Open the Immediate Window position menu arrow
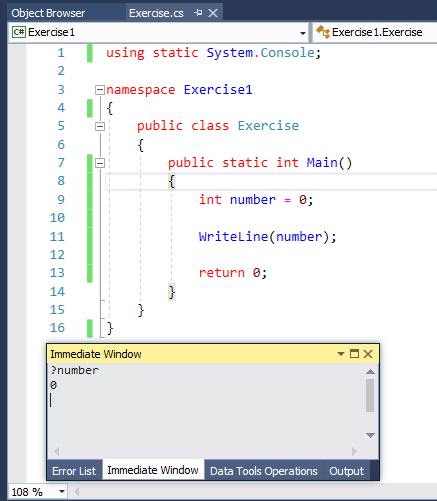 point(341,354)
